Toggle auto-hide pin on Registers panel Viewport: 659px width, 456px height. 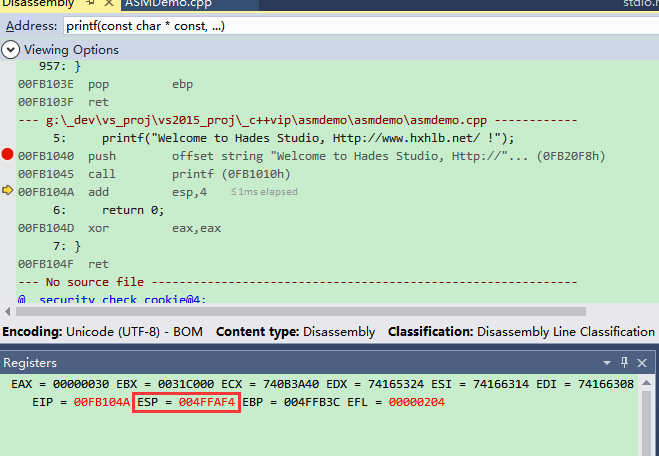pos(625,362)
